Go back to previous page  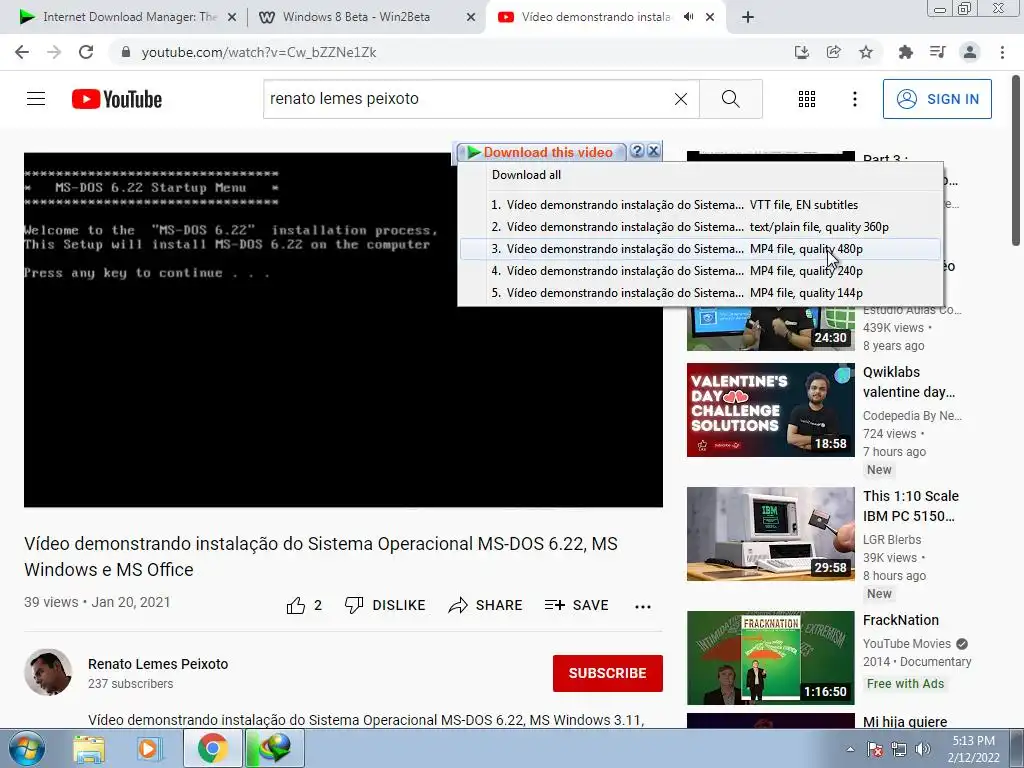22,52
